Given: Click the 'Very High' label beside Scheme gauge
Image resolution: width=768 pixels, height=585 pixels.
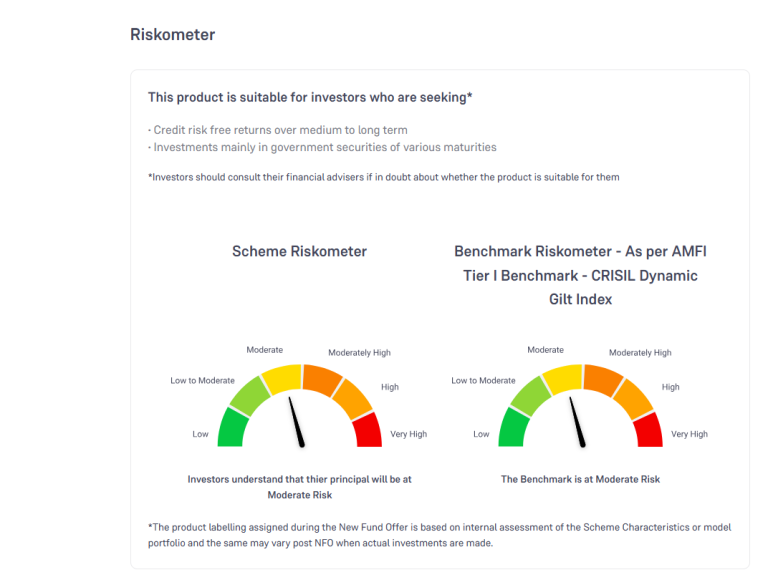Looking at the screenshot, I should click(408, 434).
